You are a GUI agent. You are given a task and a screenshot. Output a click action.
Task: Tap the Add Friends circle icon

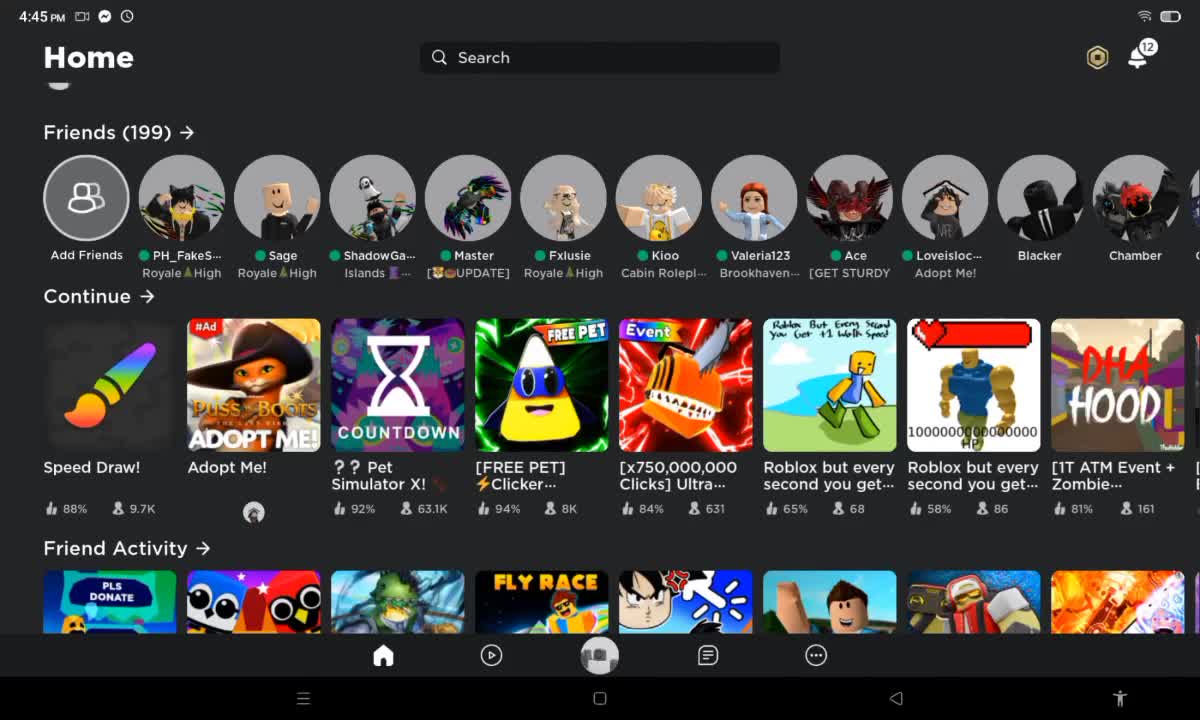(x=86, y=198)
